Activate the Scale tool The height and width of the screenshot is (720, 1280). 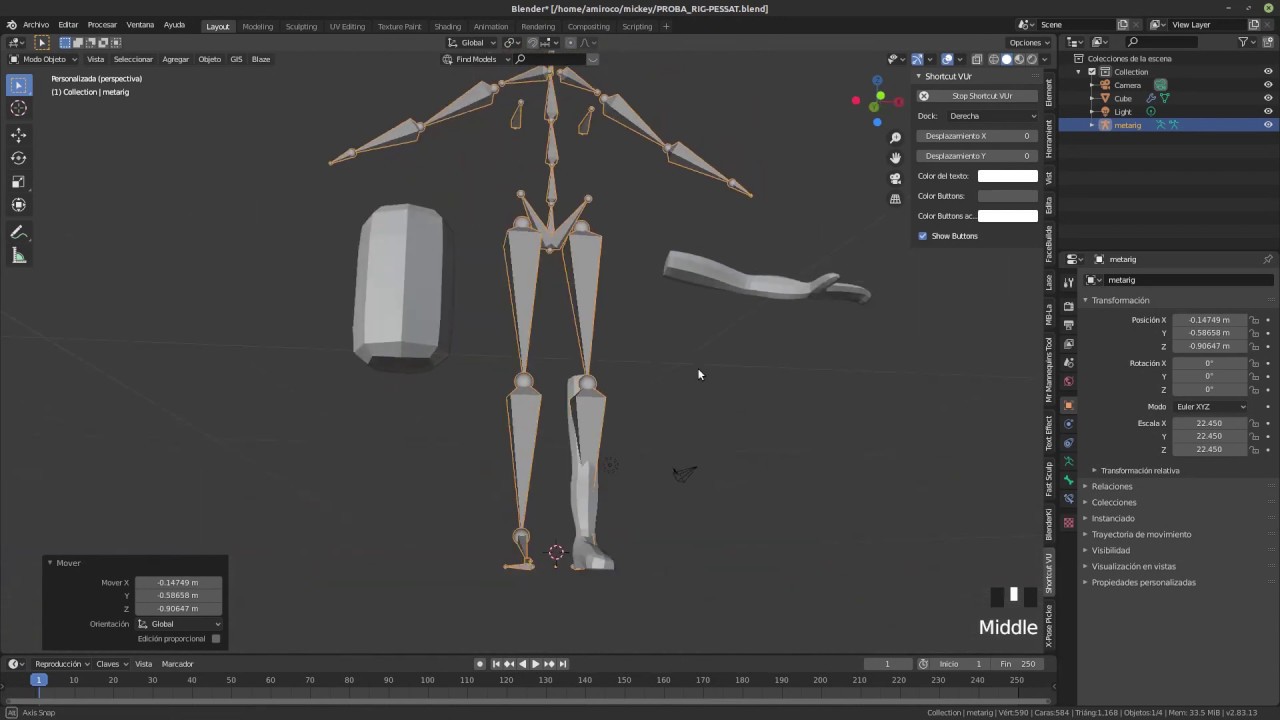point(18,181)
